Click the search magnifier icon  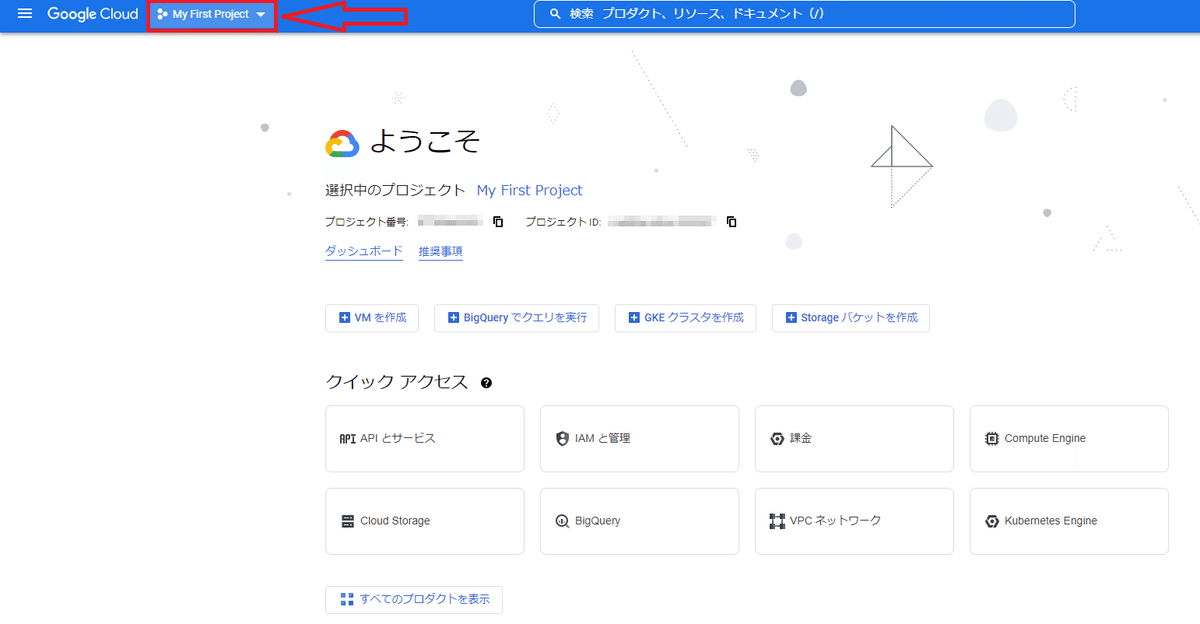[x=555, y=15]
